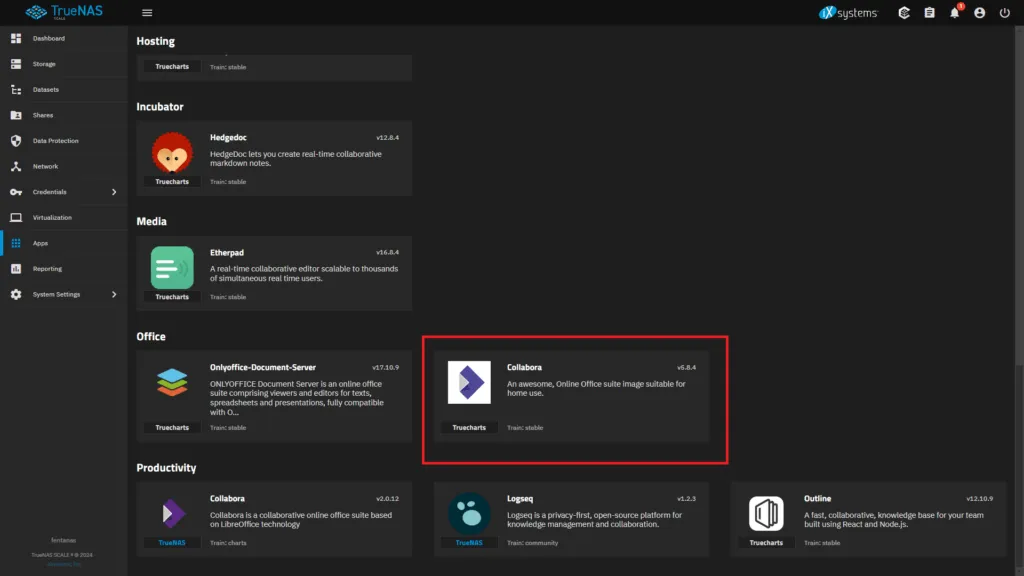The image size is (1024, 576).
Task: Select the Network sidebar icon
Action: 16,166
